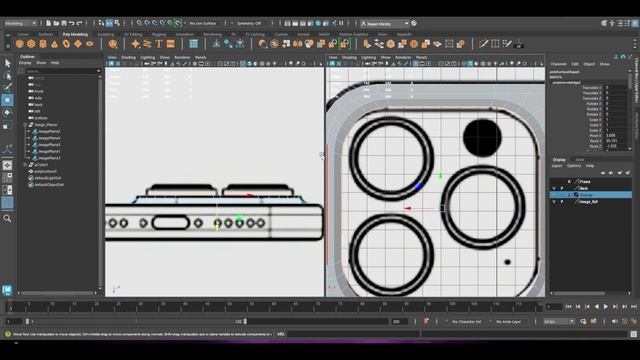Create a polygon cube from the shelf
Image resolution: width=640 pixels, height=360 pixels.
pos(31,44)
